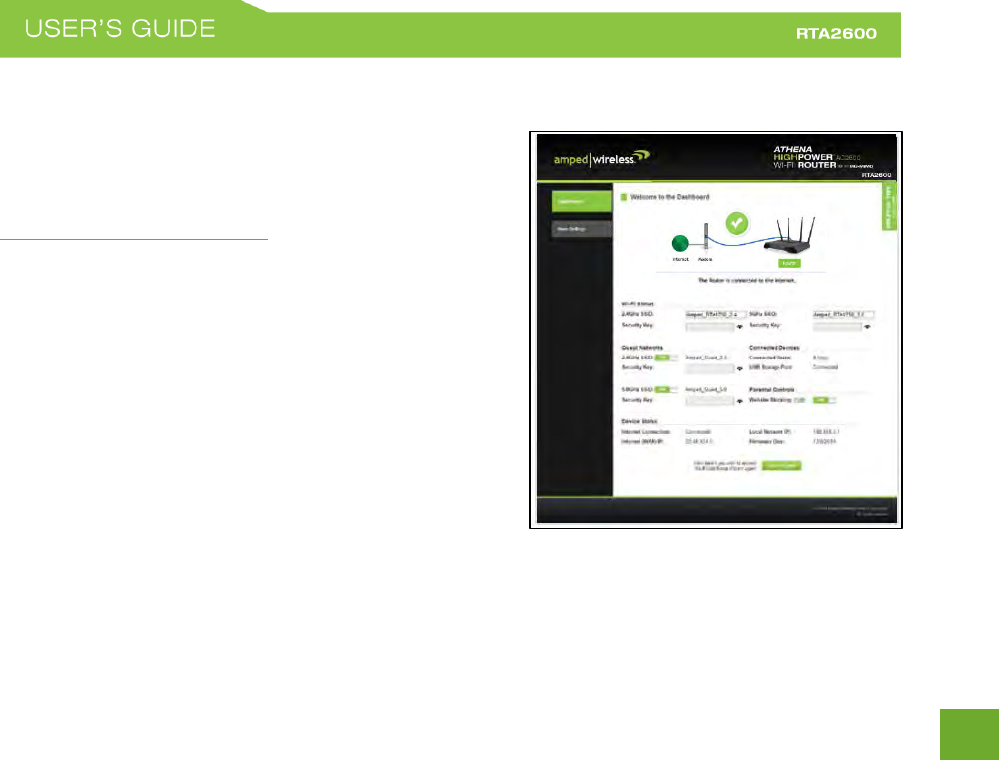This screenshot has height=760, width=999.
Task: Click the 2.4GHz guest Security Key field
Action: pyautogui.click(x=710, y=368)
